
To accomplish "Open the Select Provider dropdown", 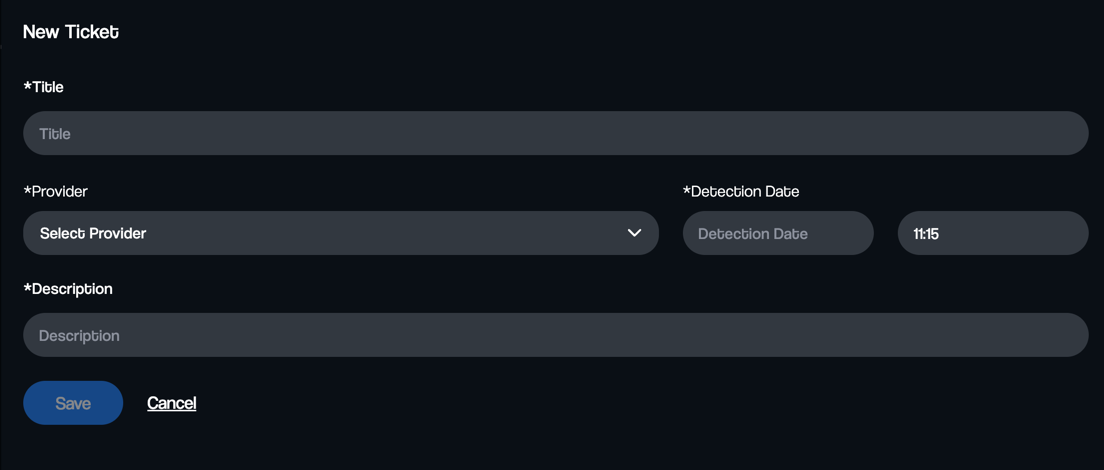I will (x=341, y=233).
